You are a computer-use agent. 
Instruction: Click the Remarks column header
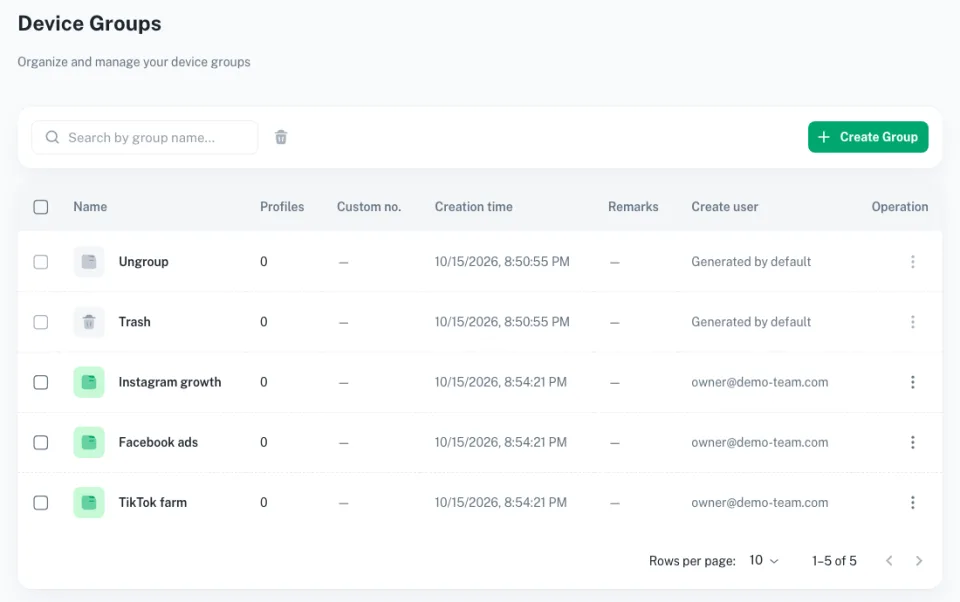[633, 207]
